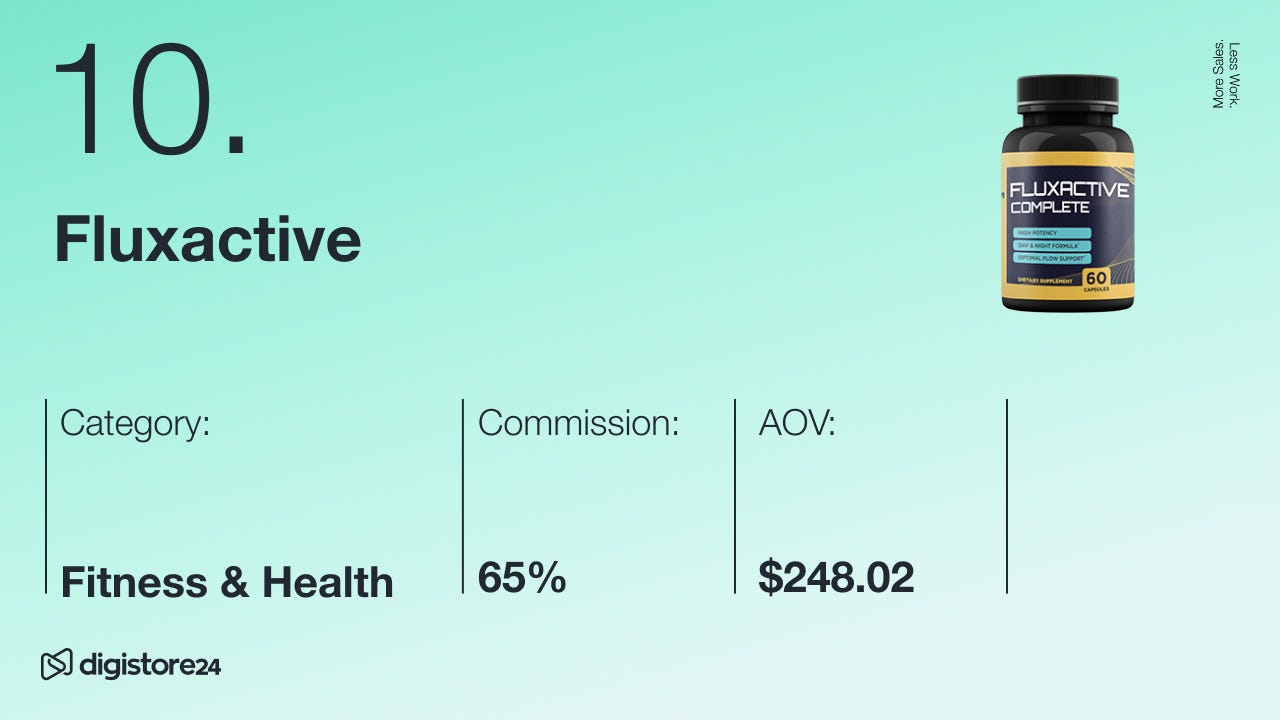This screenshot has width=1280, height=720.
Task: Click the Optimal Flow Support bar
Action: click(1050, 258)
